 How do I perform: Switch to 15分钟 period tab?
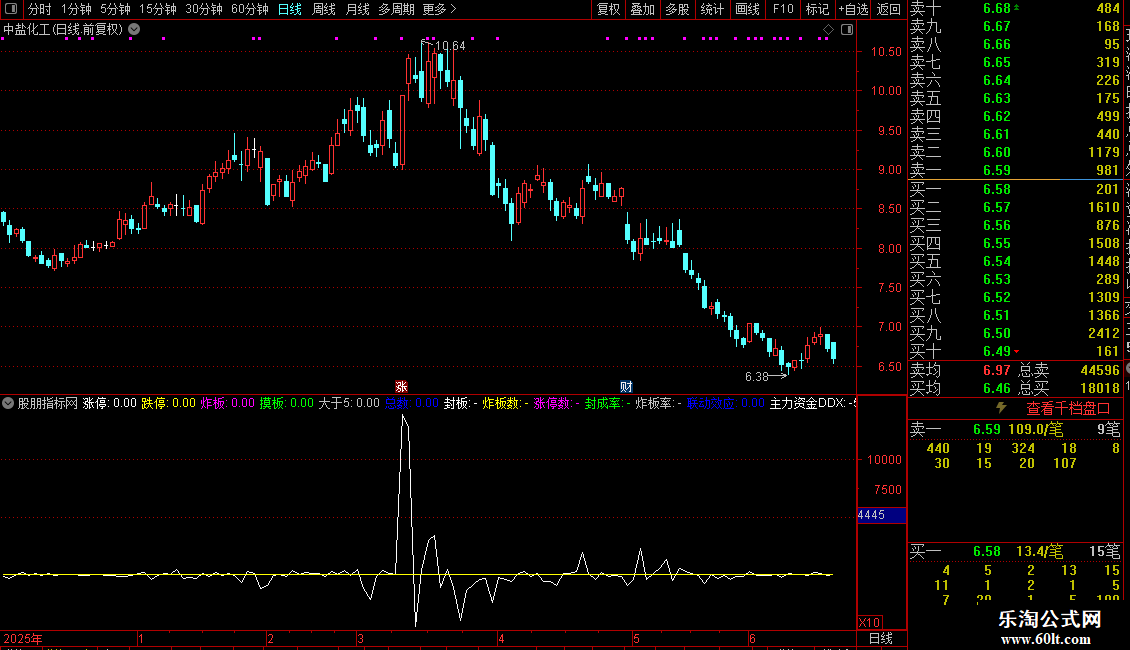(x=158, y=9)
